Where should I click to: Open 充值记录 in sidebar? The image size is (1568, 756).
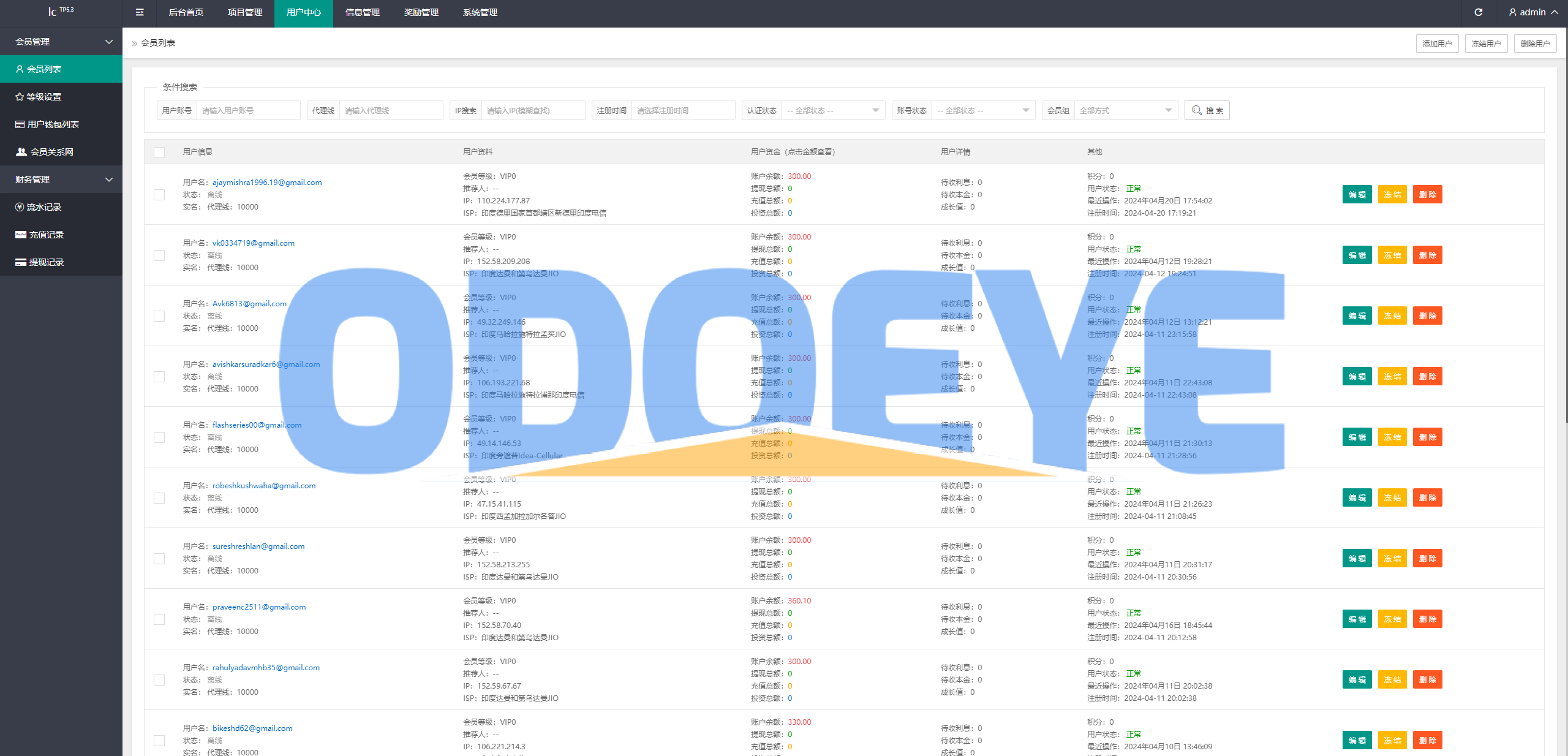click(61, 235)
